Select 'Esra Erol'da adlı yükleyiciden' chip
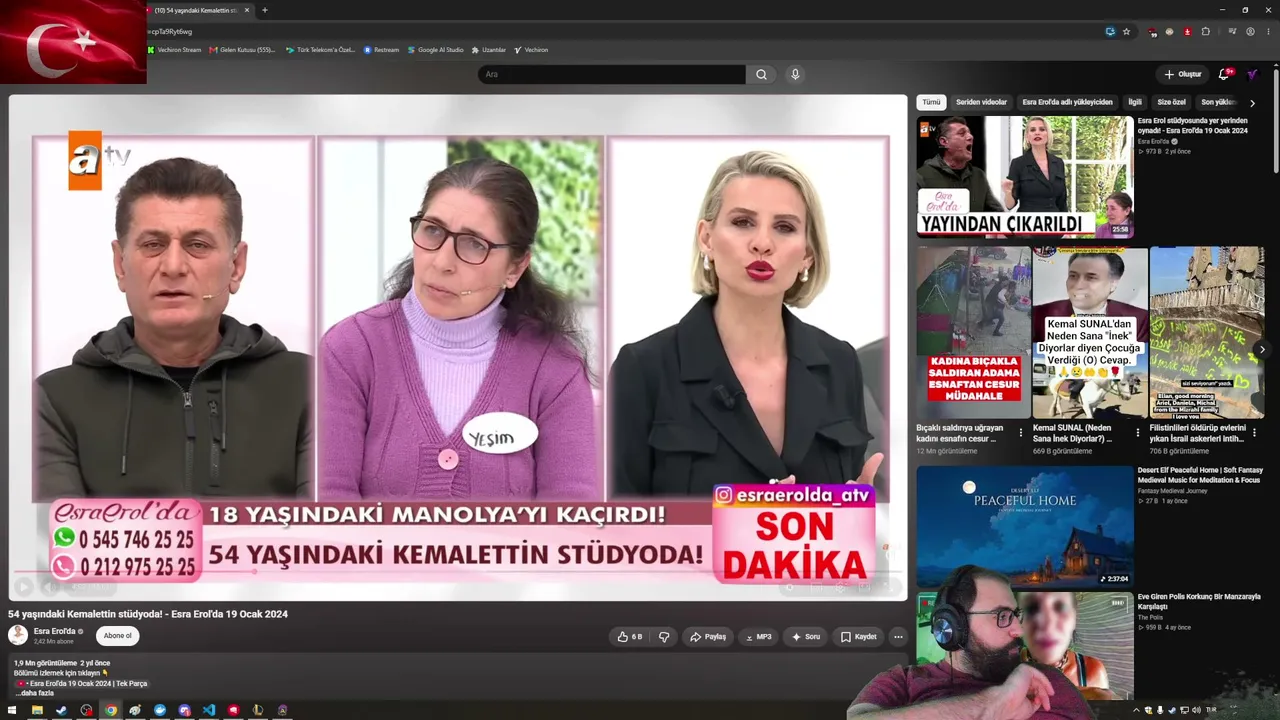This screenshot has height=720, width=1280. (1067, 102)
